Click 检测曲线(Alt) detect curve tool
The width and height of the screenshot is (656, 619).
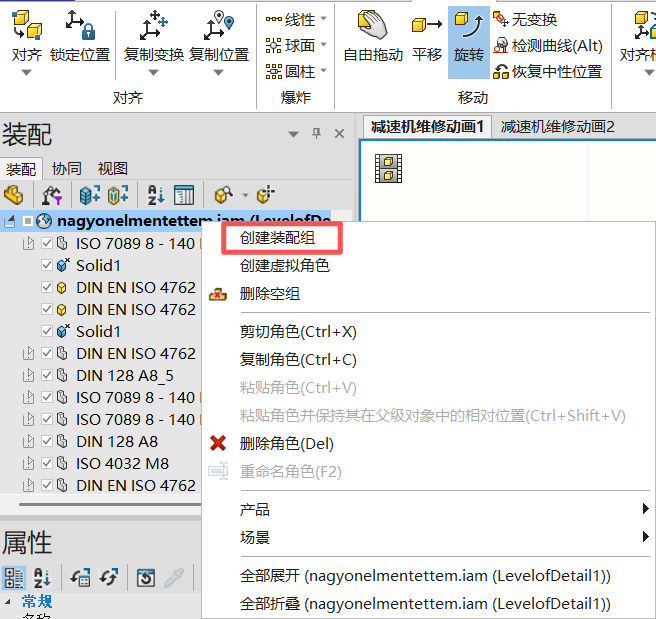[x=548, y=46]
